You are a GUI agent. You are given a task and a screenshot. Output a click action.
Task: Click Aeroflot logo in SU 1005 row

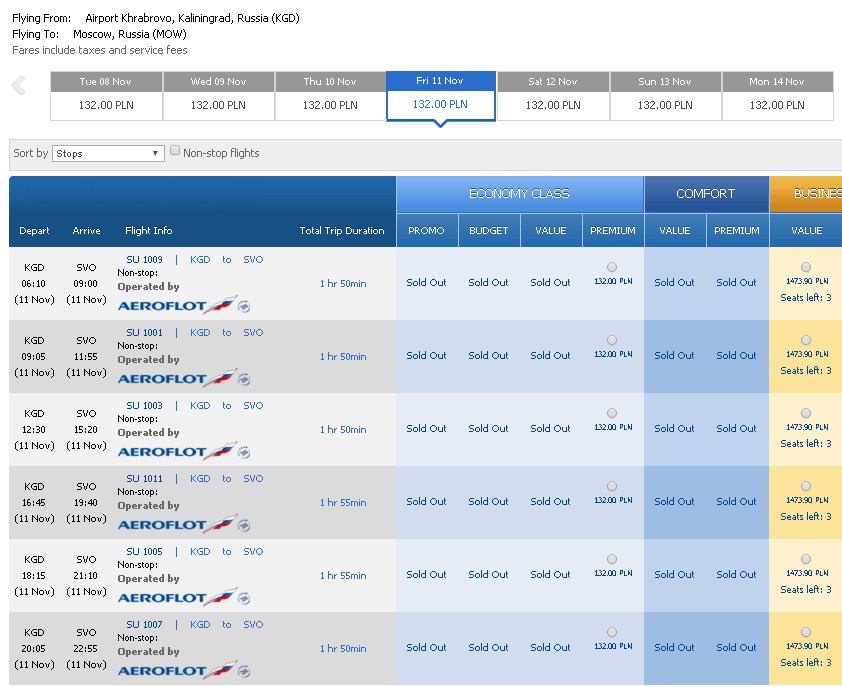click(x=177, y=597)
